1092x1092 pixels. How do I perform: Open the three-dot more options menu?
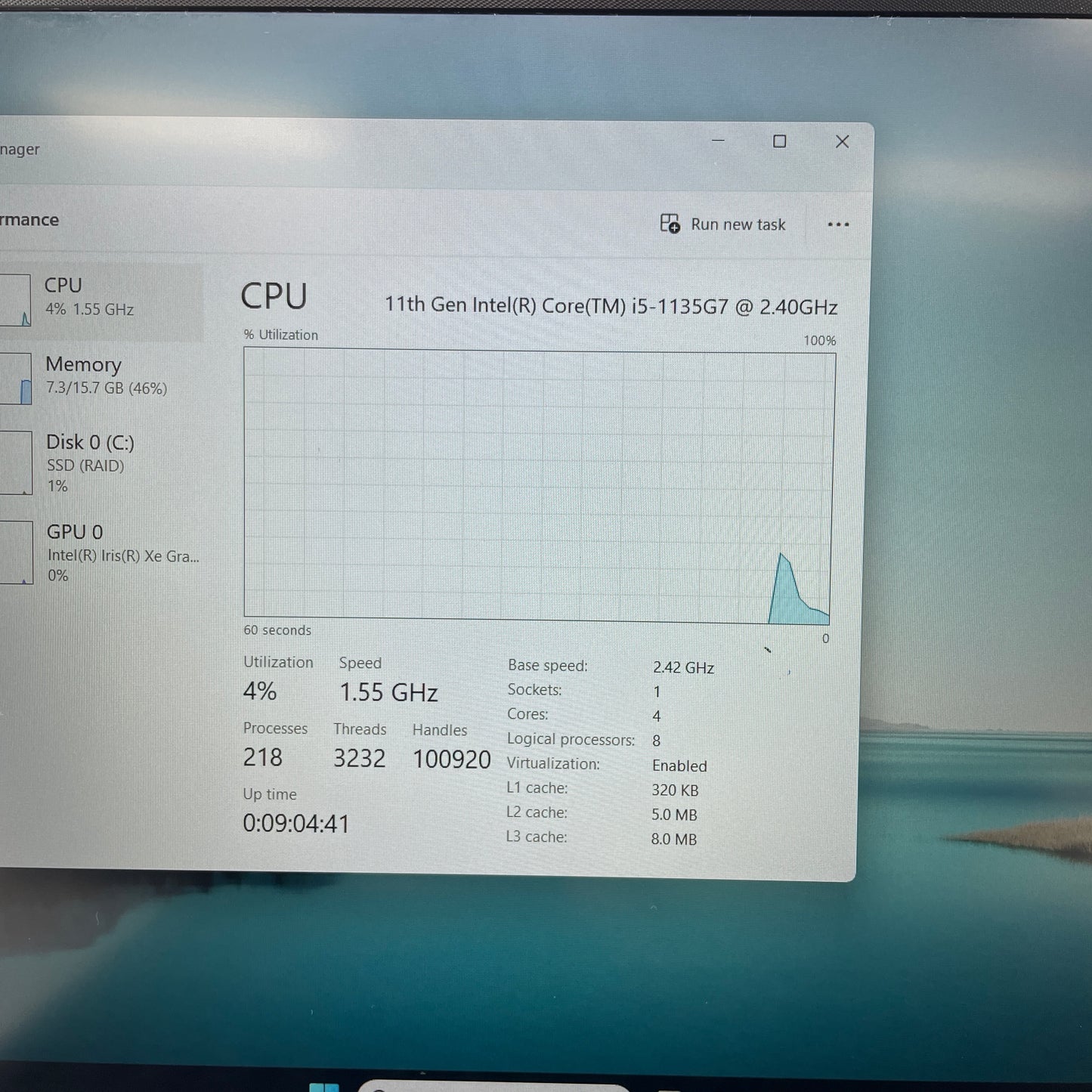(x=838, y=224)
